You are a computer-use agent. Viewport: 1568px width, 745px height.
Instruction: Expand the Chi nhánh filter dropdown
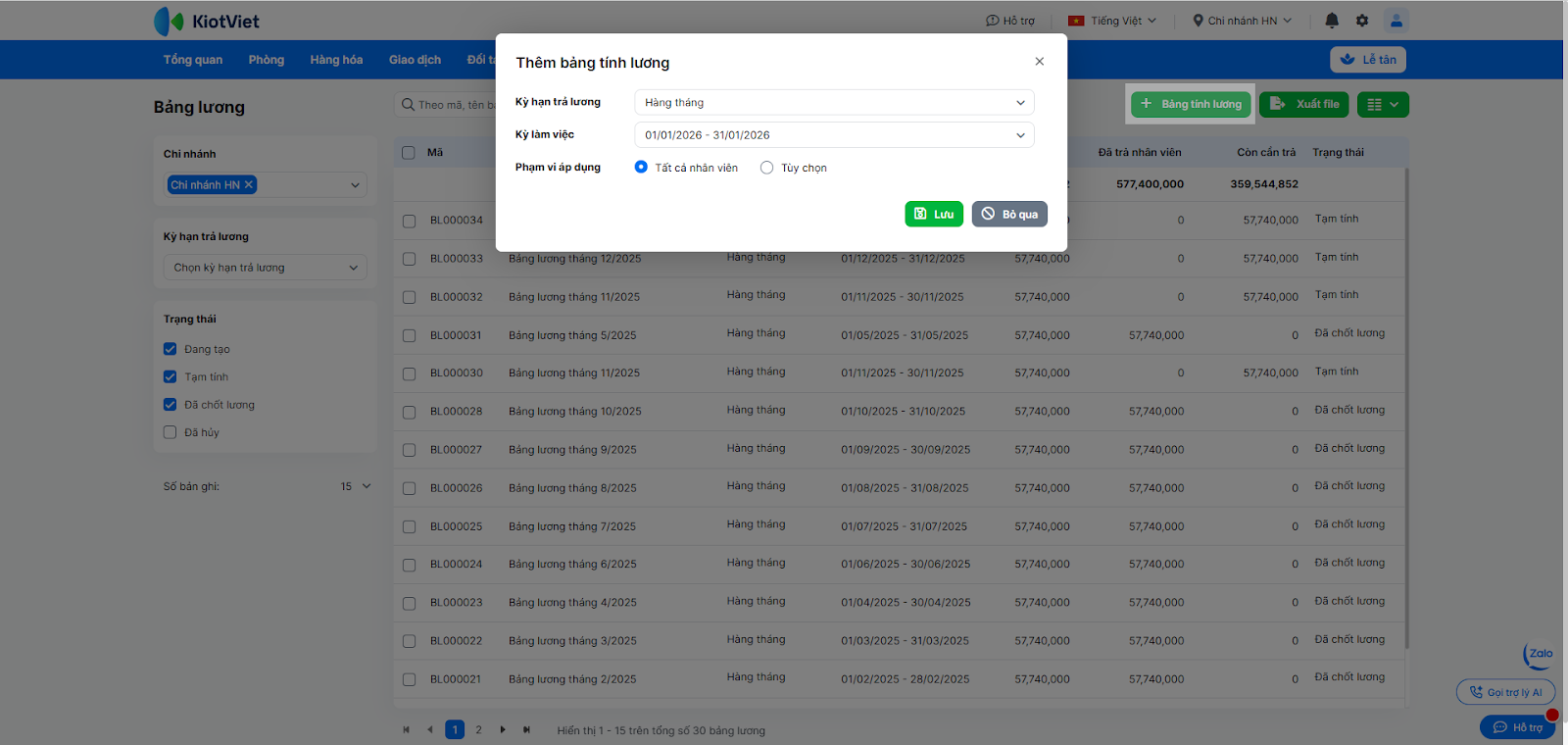(x=355, y=185)
